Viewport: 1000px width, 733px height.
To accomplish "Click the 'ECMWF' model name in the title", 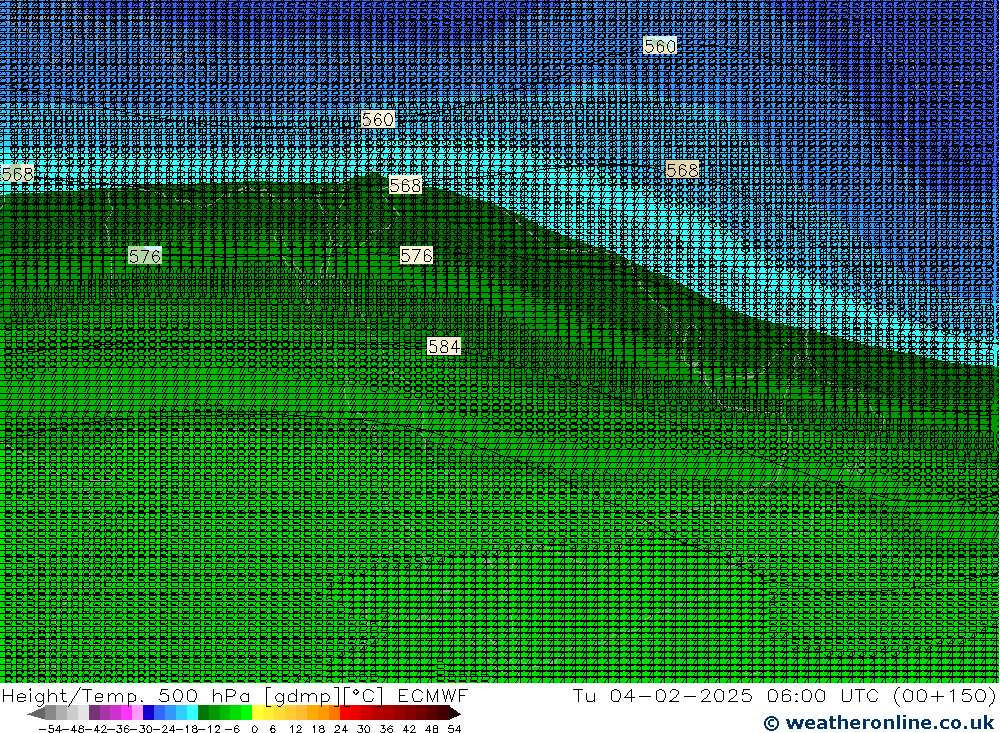I will (x=433, y=695).
